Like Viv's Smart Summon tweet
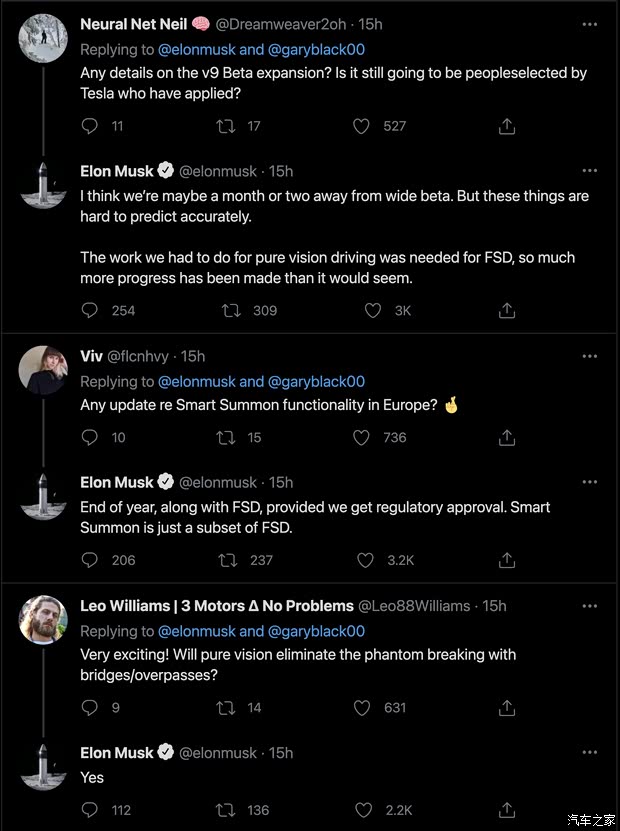The width and height of the screenshot is (620, 831). (x=363, y=437)
